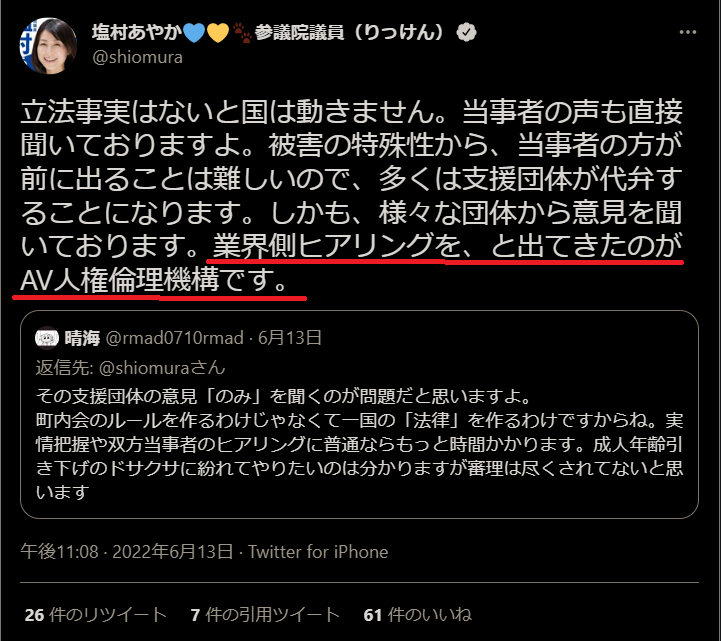Open the 晴海 username in the quoted tweet
Viewport: 721px width, 641px height.
82,338
